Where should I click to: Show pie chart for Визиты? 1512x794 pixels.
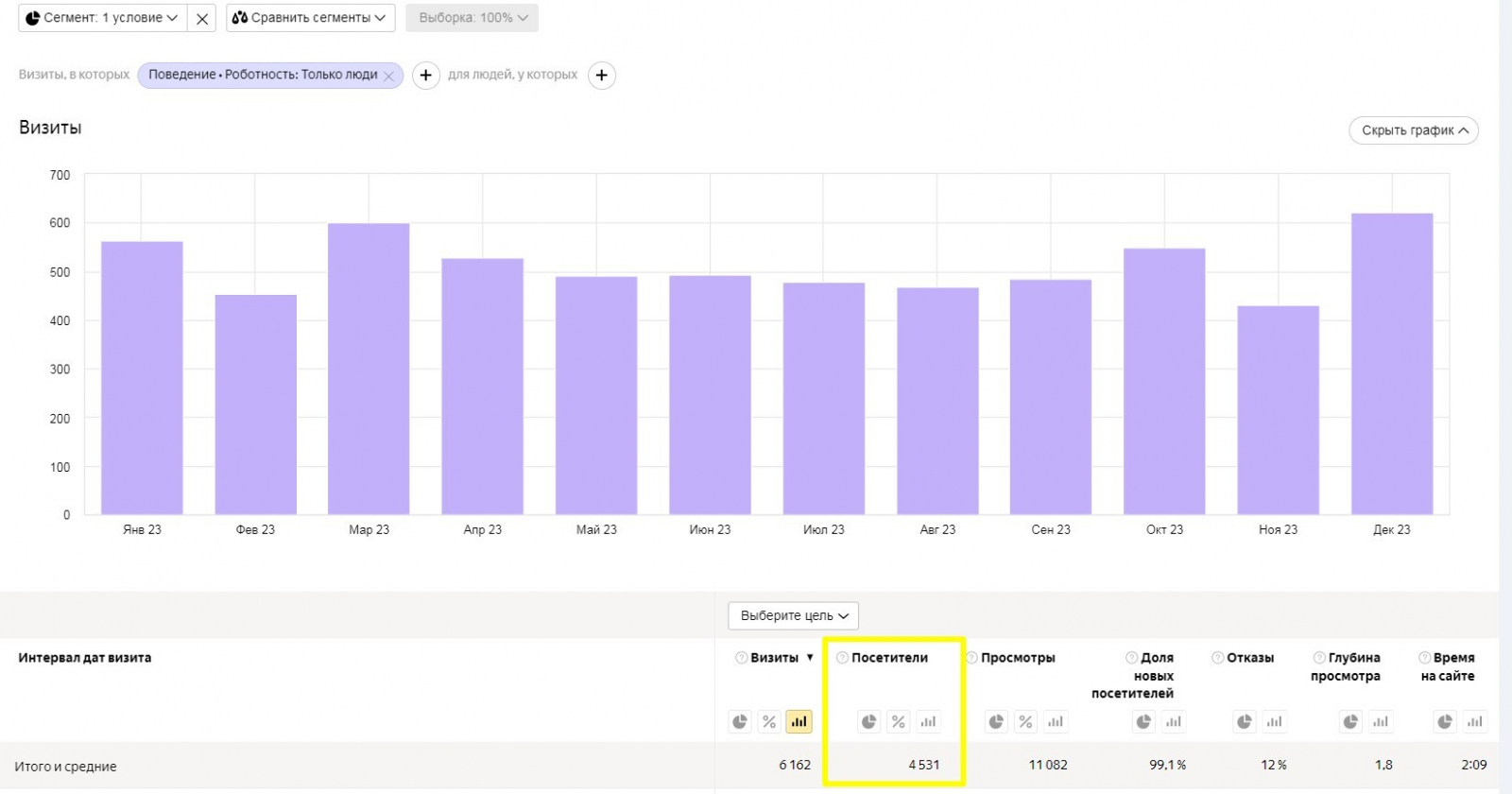click(740, 722)
